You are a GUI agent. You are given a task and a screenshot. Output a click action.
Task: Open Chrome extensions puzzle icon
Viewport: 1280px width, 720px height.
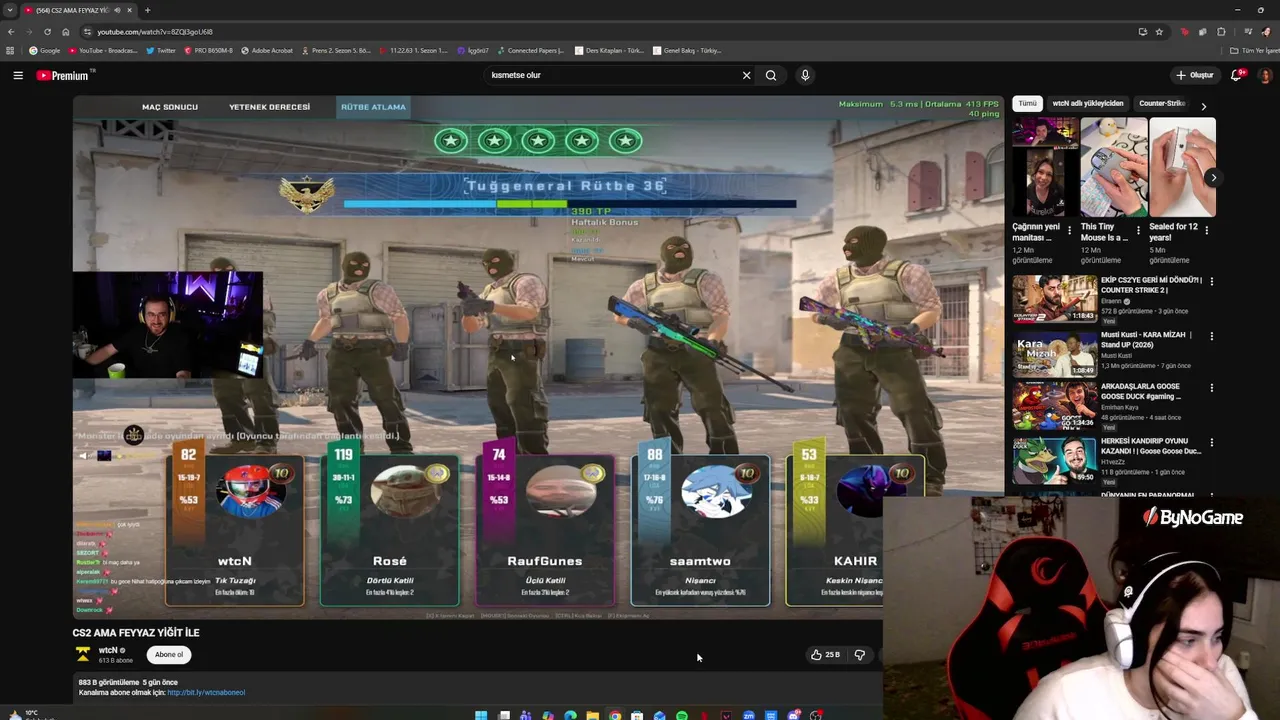pos(1221,31)
